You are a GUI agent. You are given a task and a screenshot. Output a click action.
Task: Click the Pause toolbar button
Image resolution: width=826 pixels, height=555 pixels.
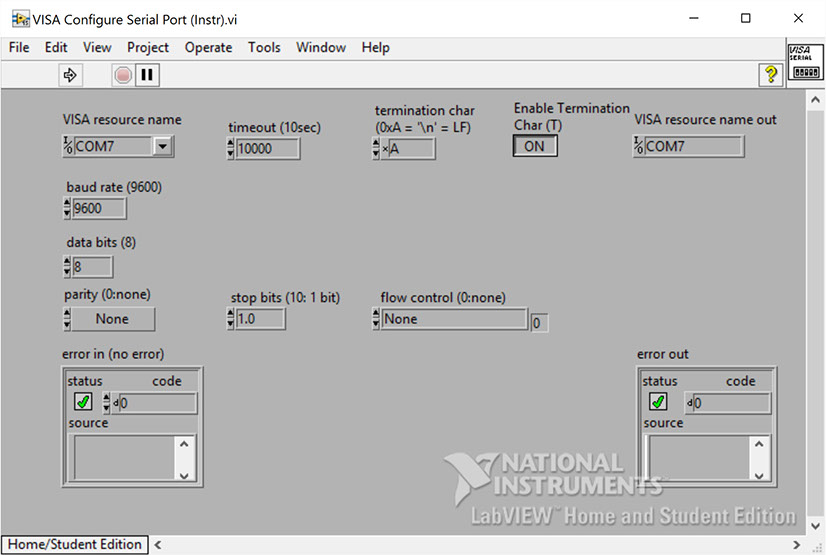(148, 75)
